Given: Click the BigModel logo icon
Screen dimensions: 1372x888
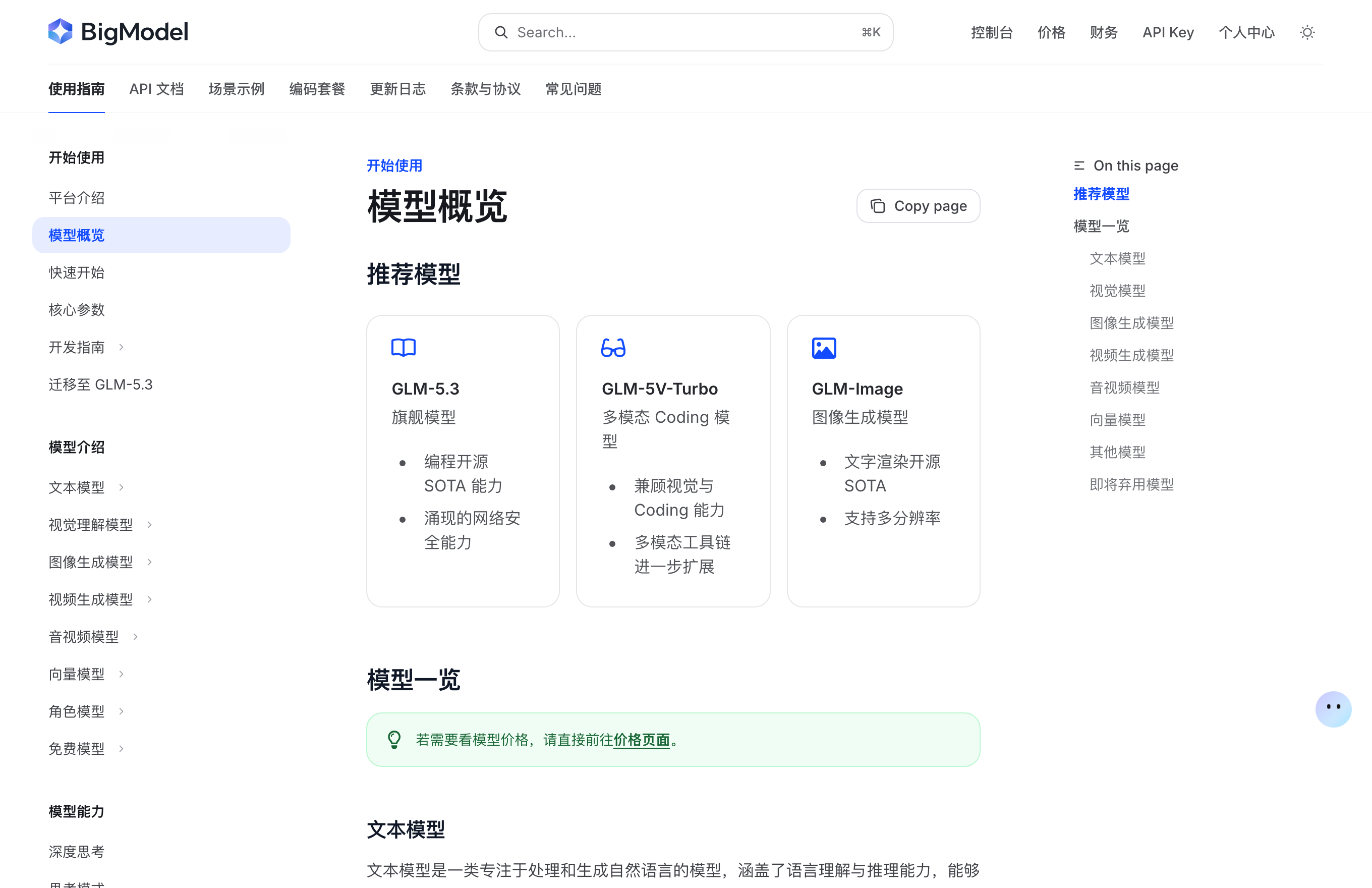Looking at the screenshot, I should [x=61, y=32].
